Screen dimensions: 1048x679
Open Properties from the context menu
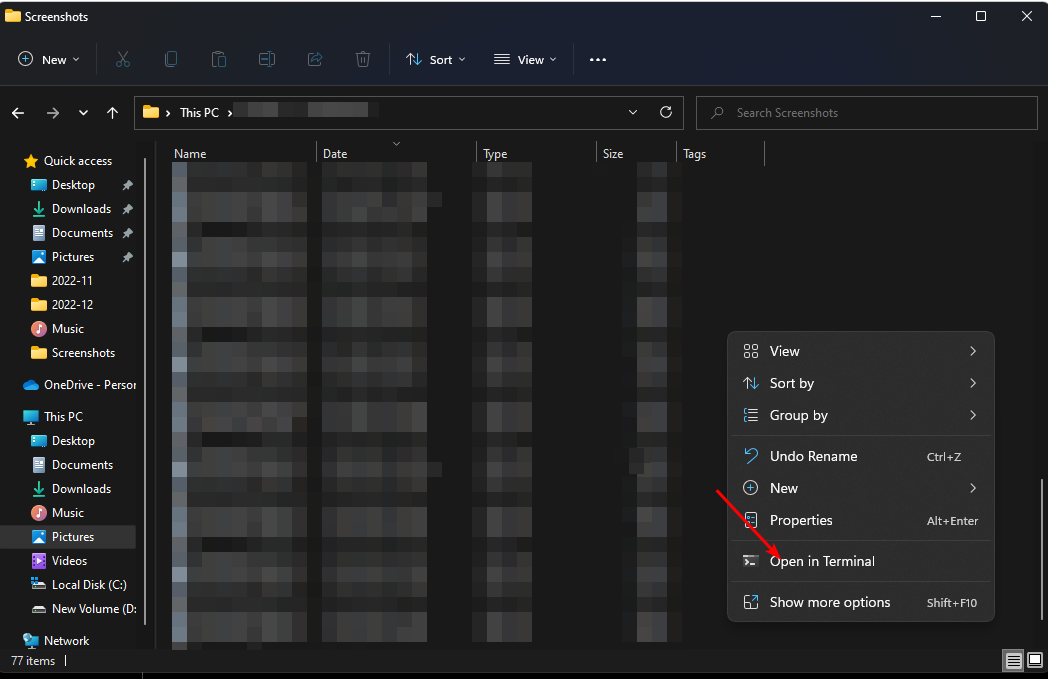point(800,520)
